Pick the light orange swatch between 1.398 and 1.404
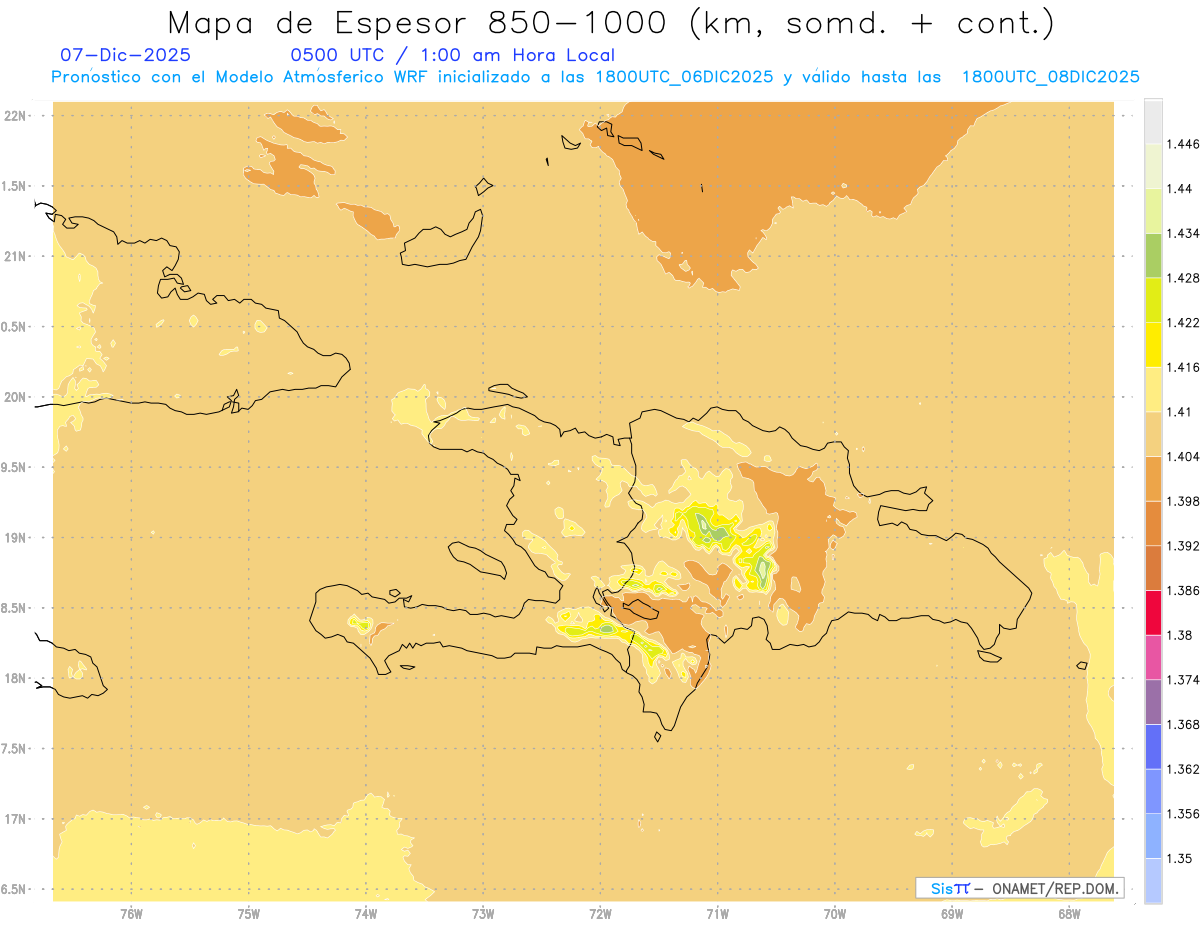Screen dimensions: 1200x927 (1153, 479)
